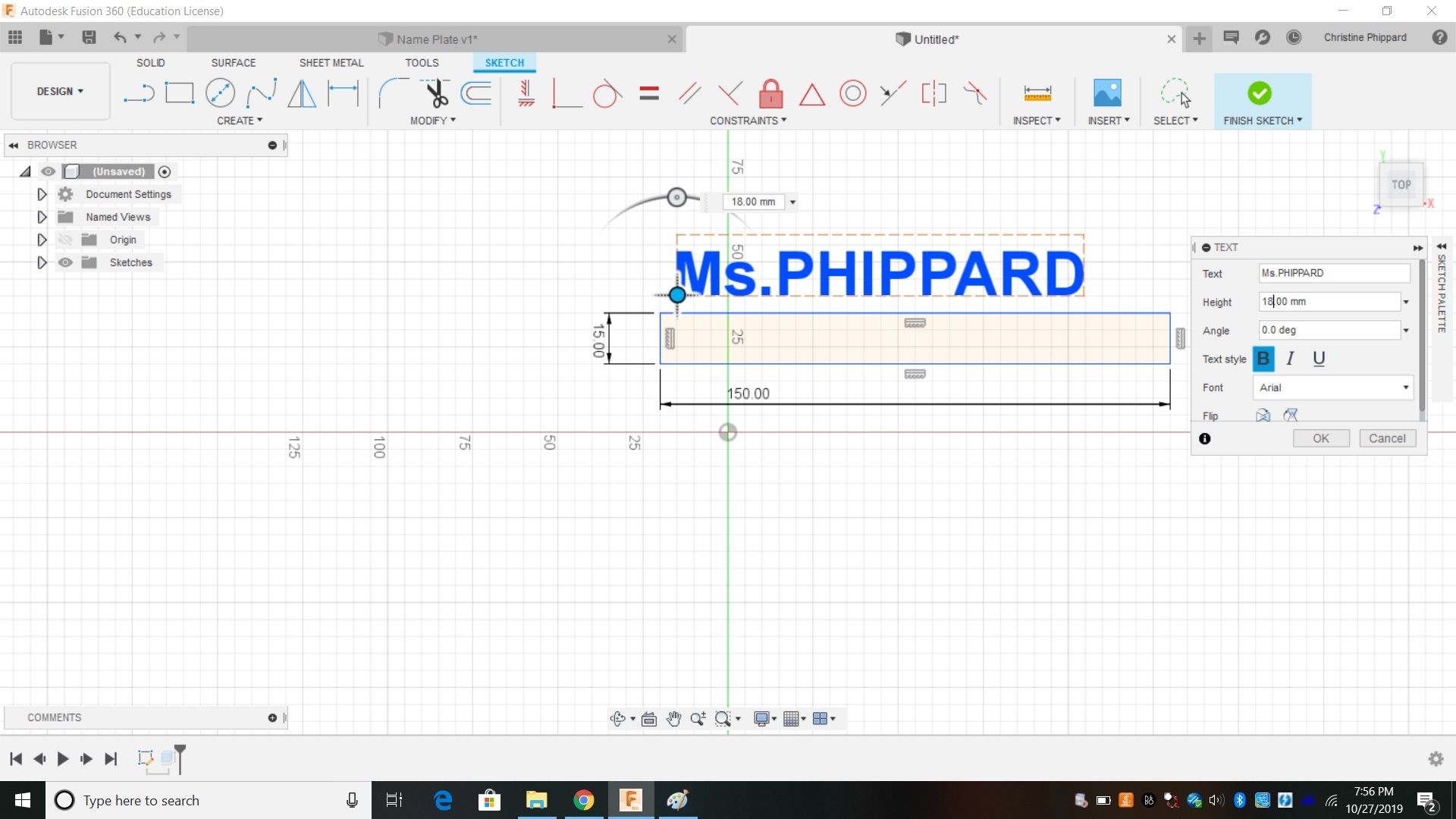
Task: Apply the Fix/Unfix lock constraint
Action: 770,94
